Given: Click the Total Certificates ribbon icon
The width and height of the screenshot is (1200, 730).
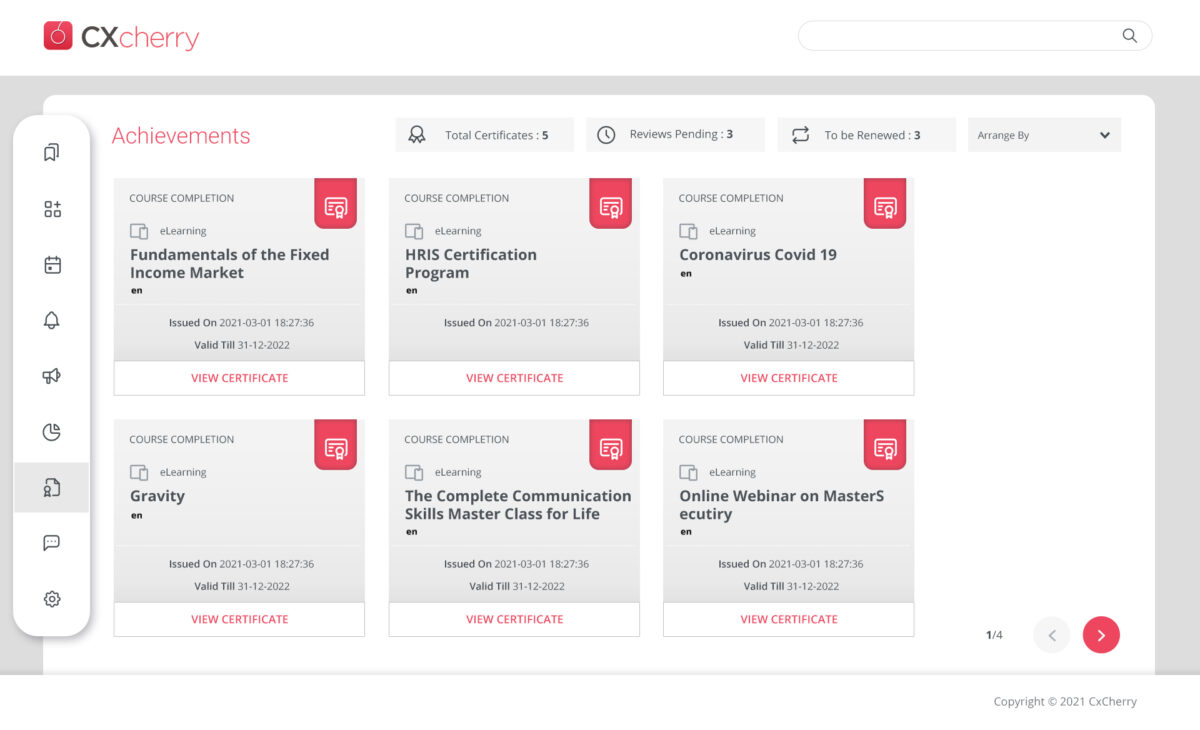Looking at the screenshot, I should 417,135.
